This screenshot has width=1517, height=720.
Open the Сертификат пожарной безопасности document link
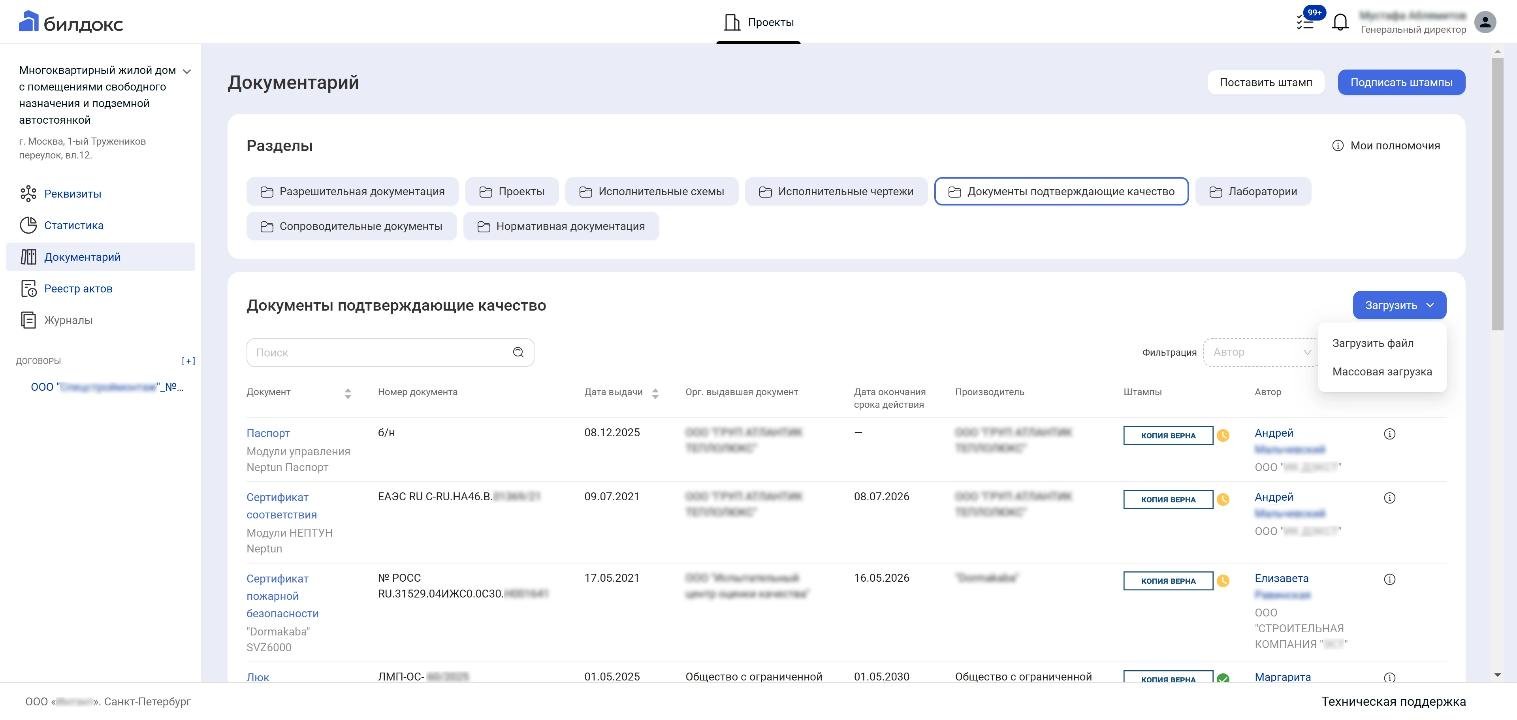[282, 596]
